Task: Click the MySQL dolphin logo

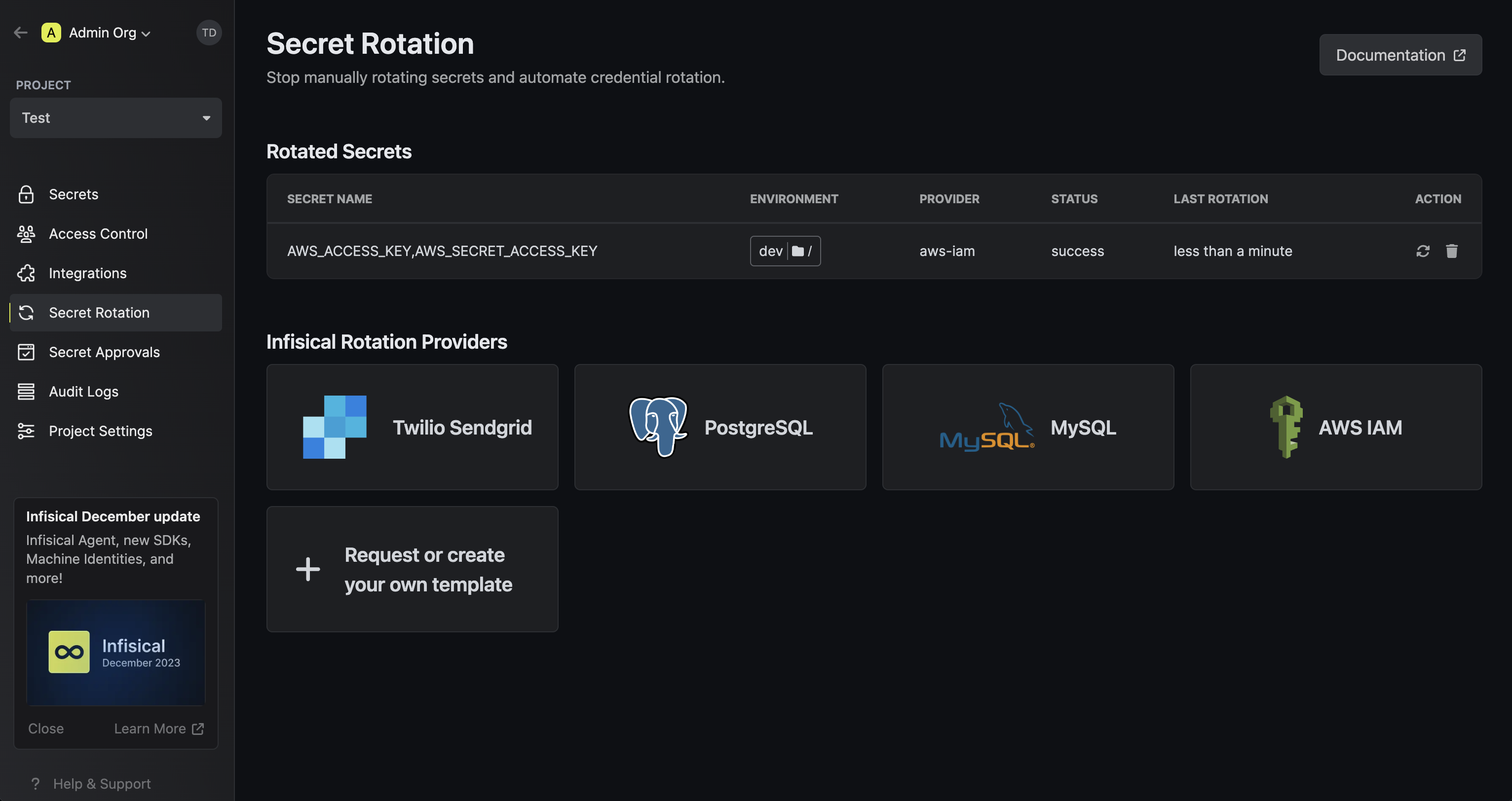Action: [x=986, y=427]
